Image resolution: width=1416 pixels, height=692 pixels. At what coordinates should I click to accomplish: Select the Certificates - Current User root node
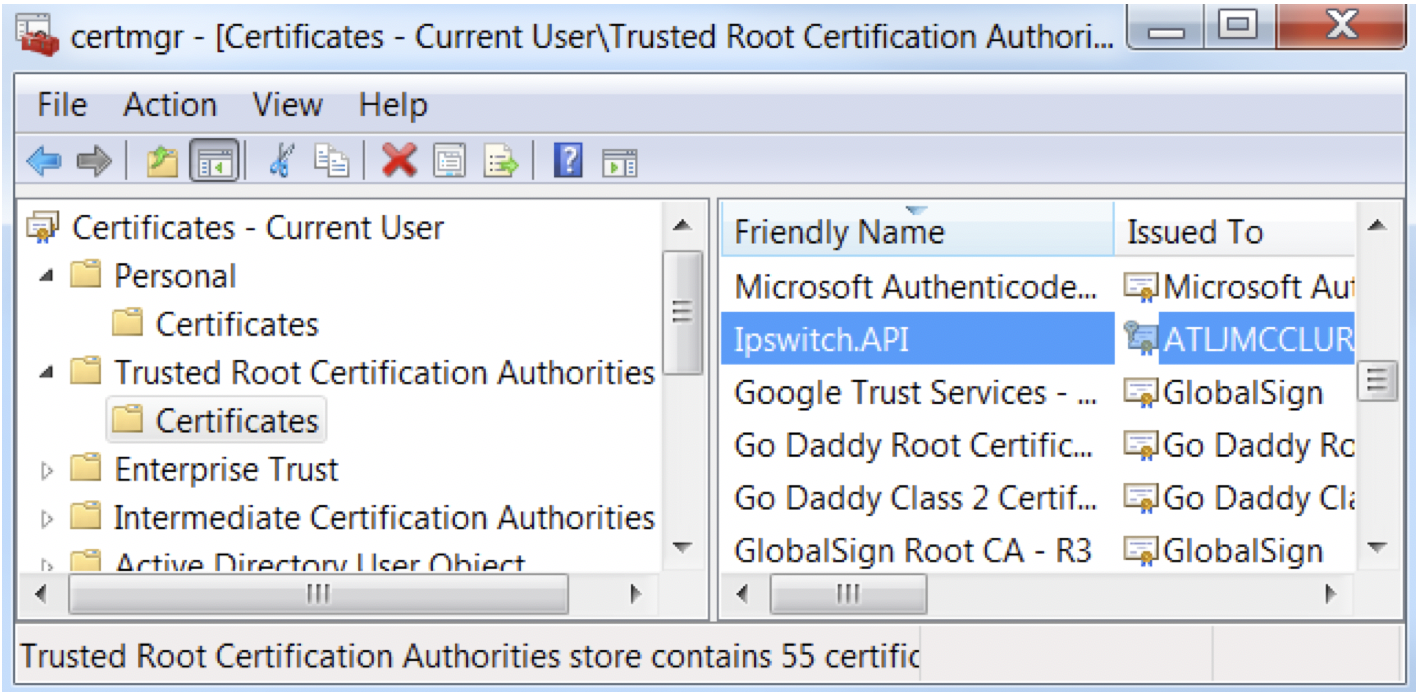(x=258, y=227)
